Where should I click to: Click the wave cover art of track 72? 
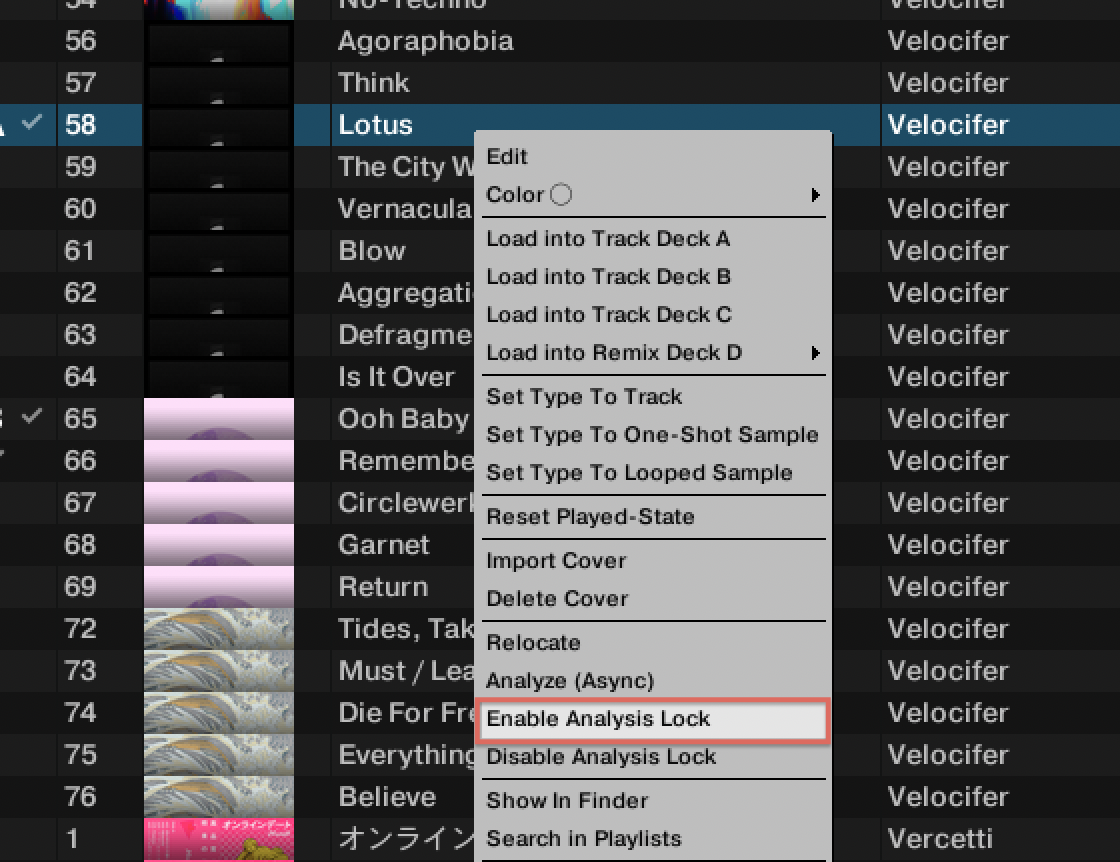219,628
